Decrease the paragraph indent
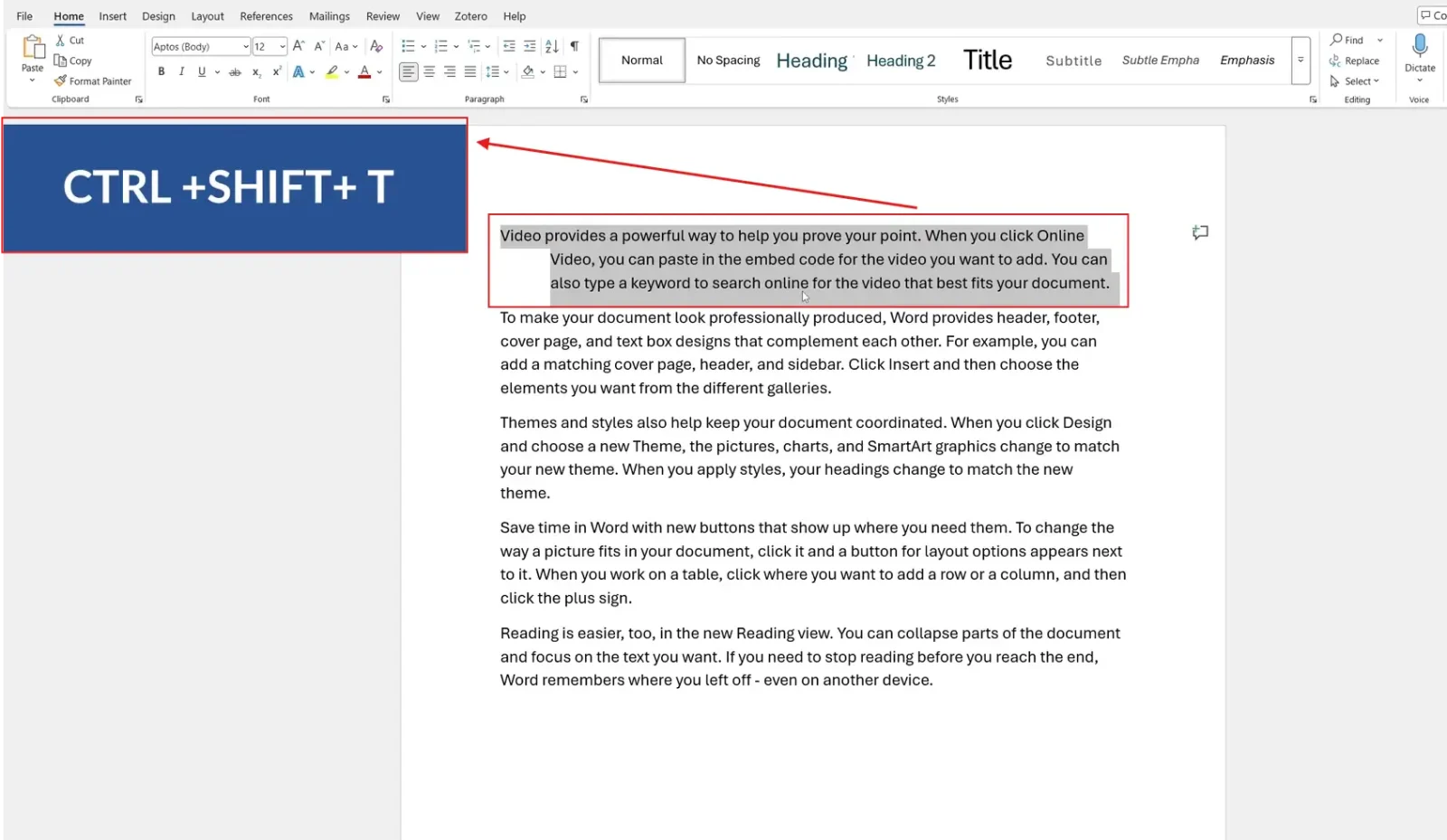The width and height of the screenshot is (1447, 840). click(509, 46)
